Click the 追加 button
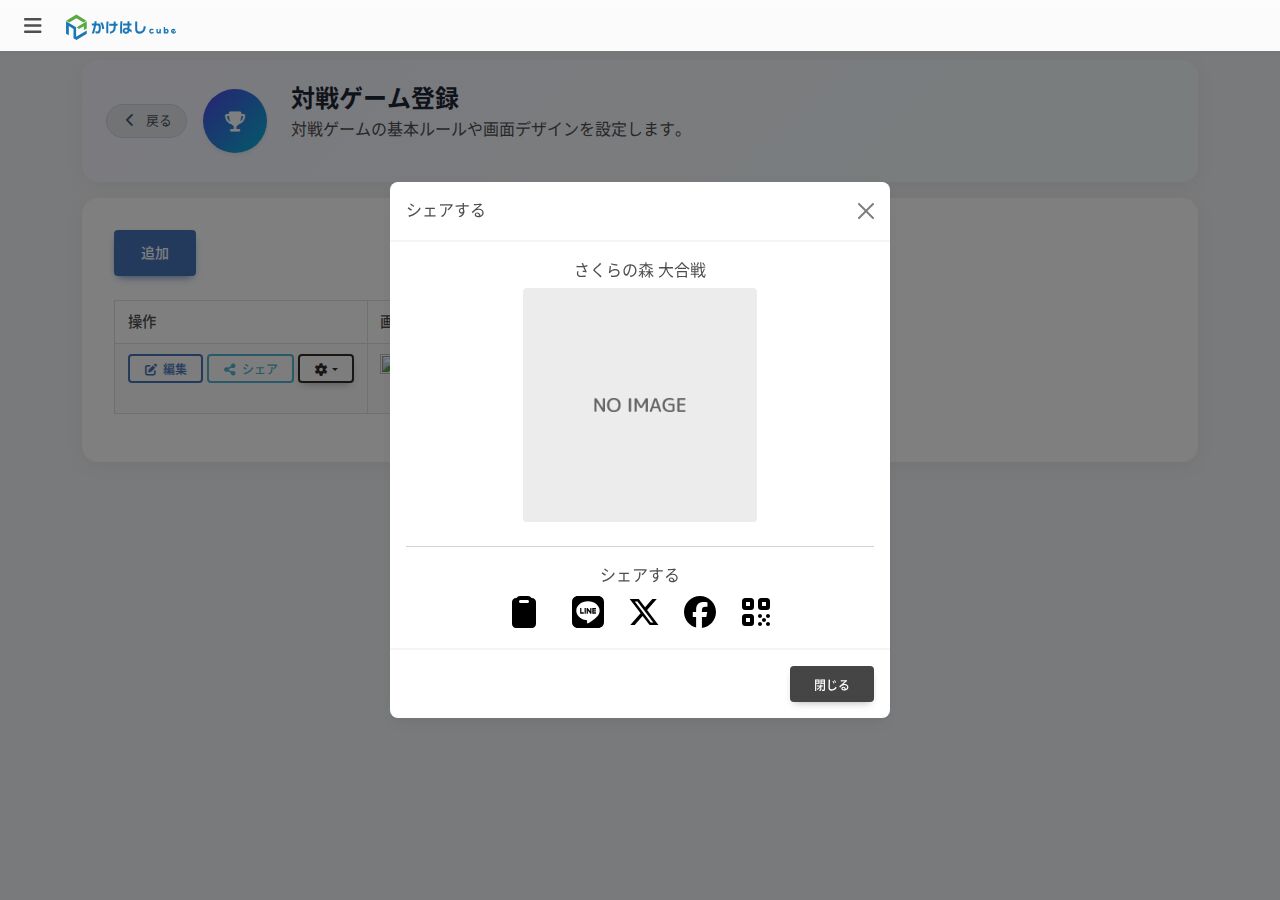This screenshot has width=1280, height=900. tap(155, 253)
